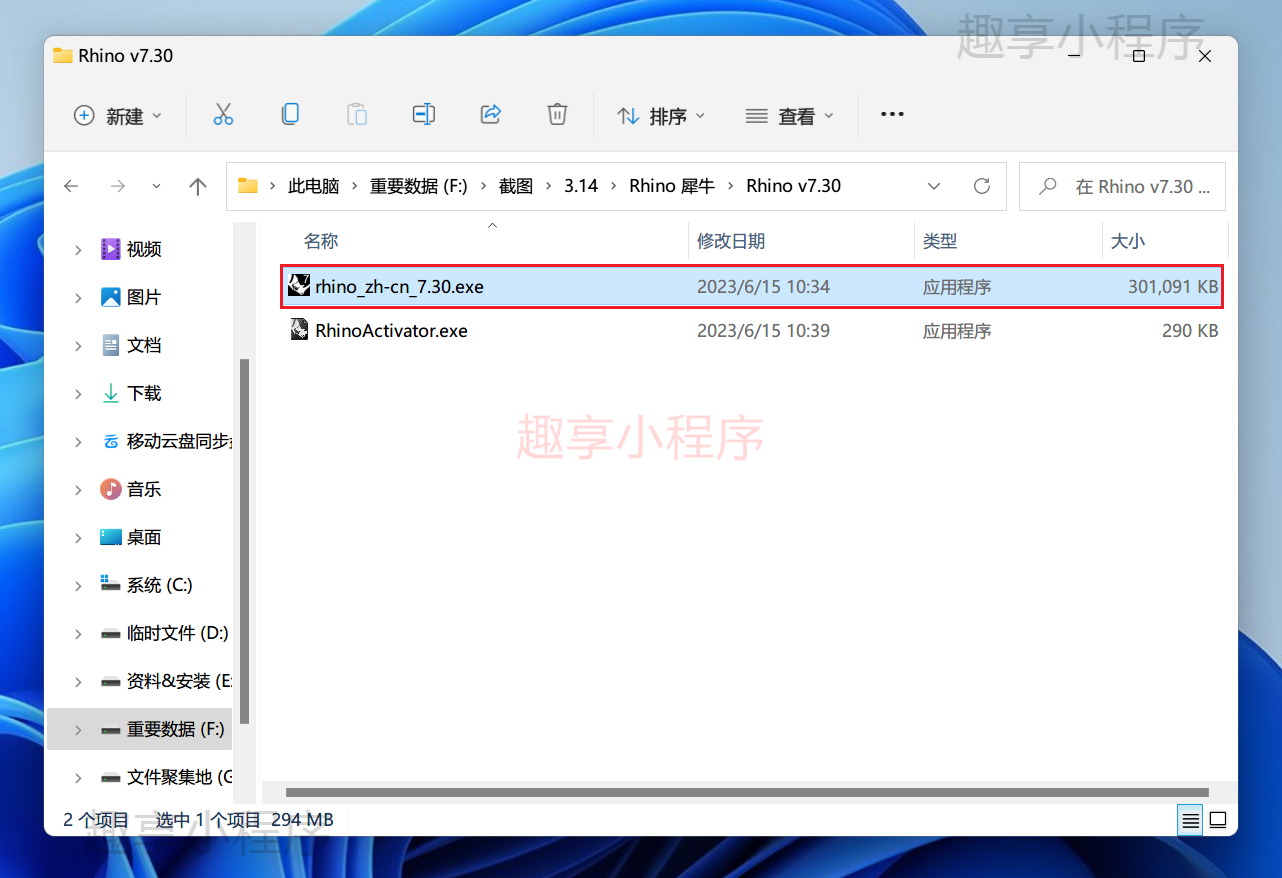The height and width of the screenshot is (878, 1282).
Task: Click the 290 KB size cell
Action: (x=1190, y=330)
